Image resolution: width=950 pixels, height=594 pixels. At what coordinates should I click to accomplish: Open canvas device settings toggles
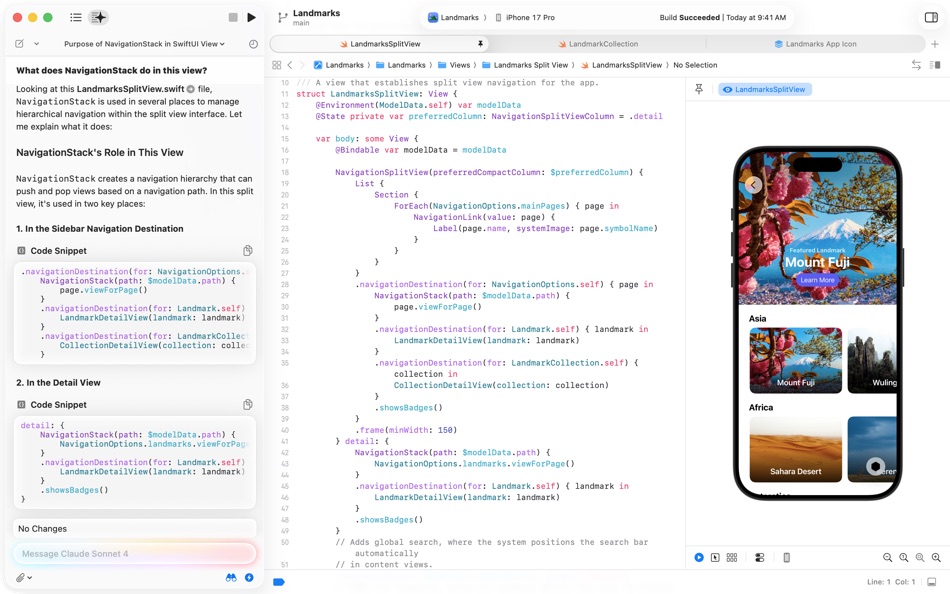click(x=760, y=558)
